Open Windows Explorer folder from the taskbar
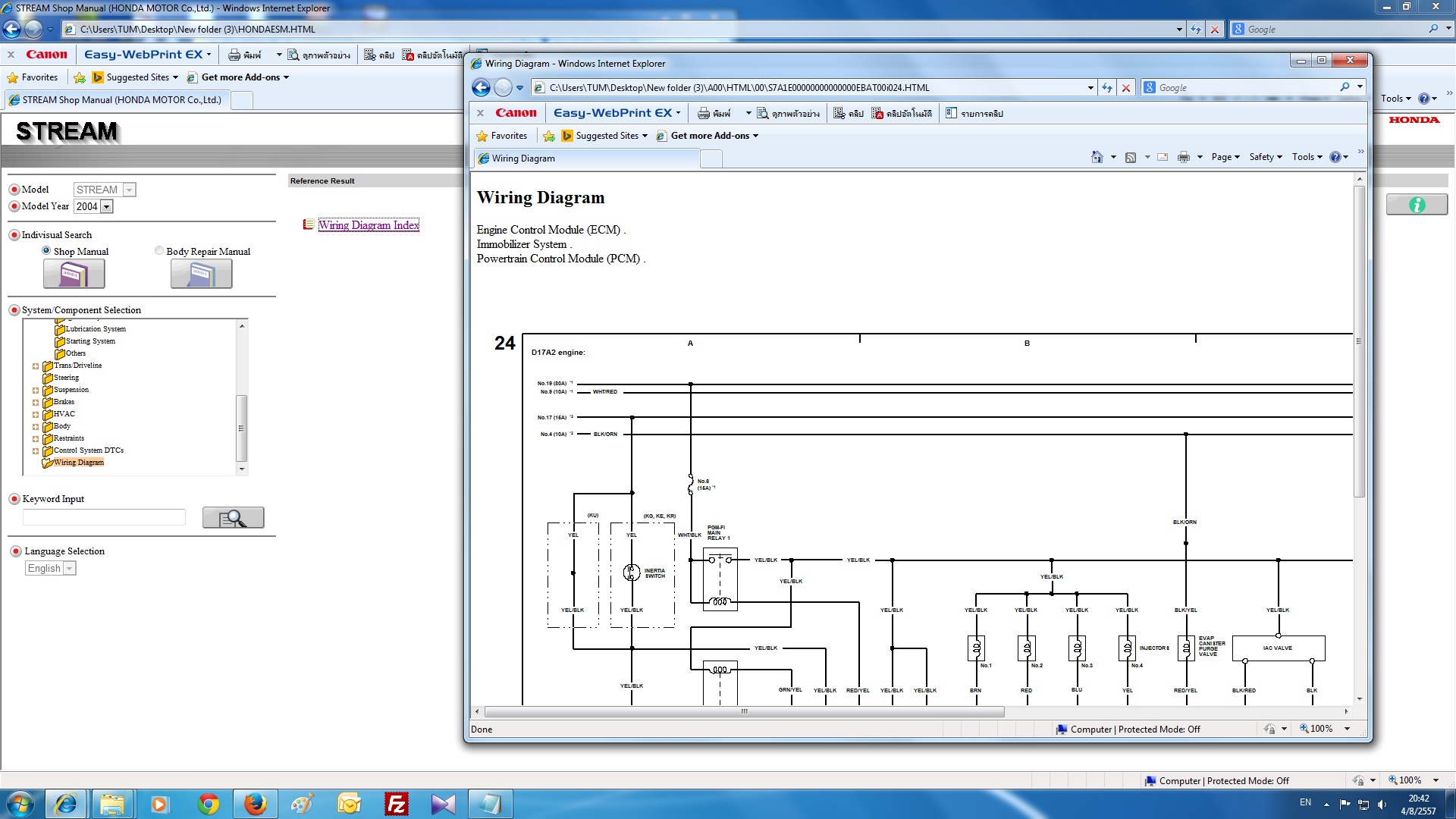This screenshot has width=1456, height=819. pos(112,804)
